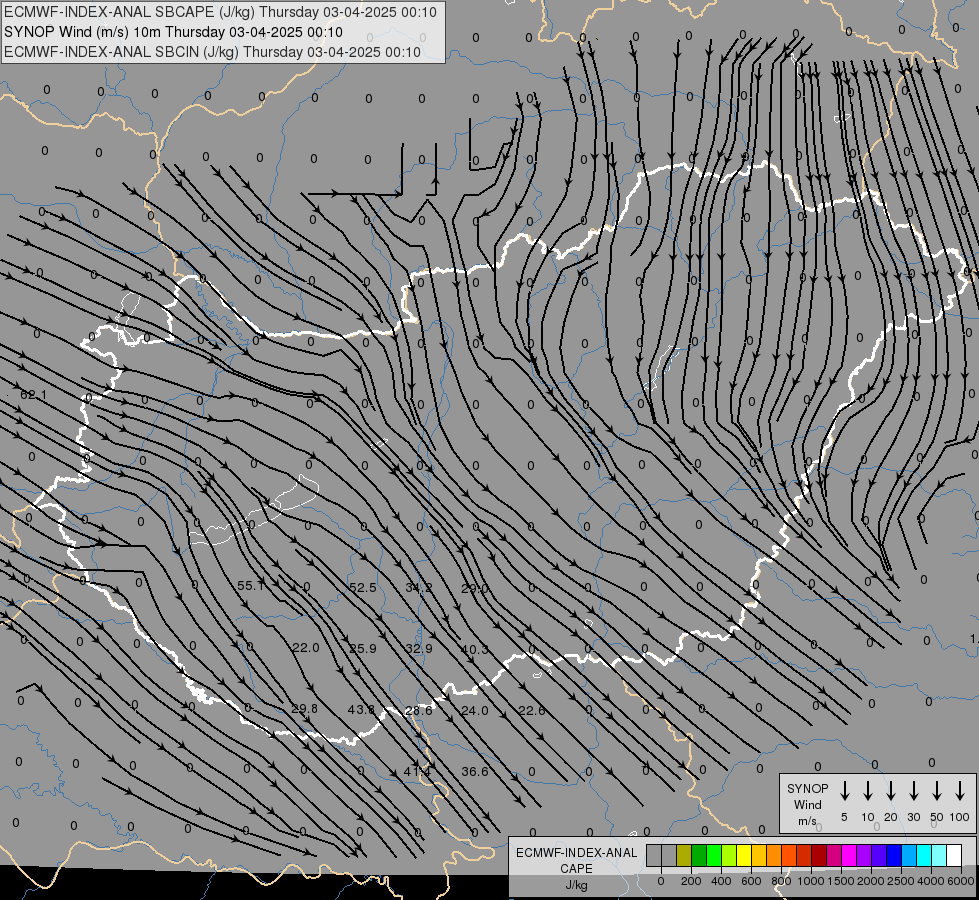Select the 52.5 grid value

tap(363, 588)
